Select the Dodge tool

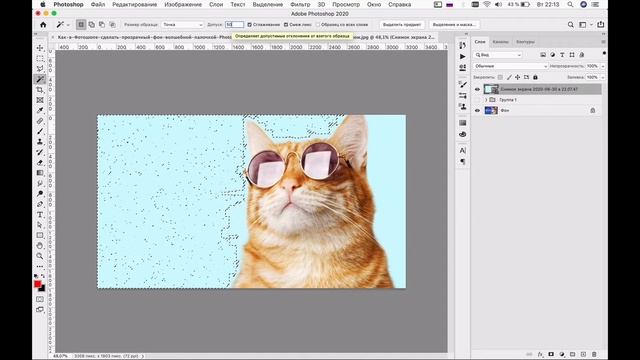tap(40, 194)
